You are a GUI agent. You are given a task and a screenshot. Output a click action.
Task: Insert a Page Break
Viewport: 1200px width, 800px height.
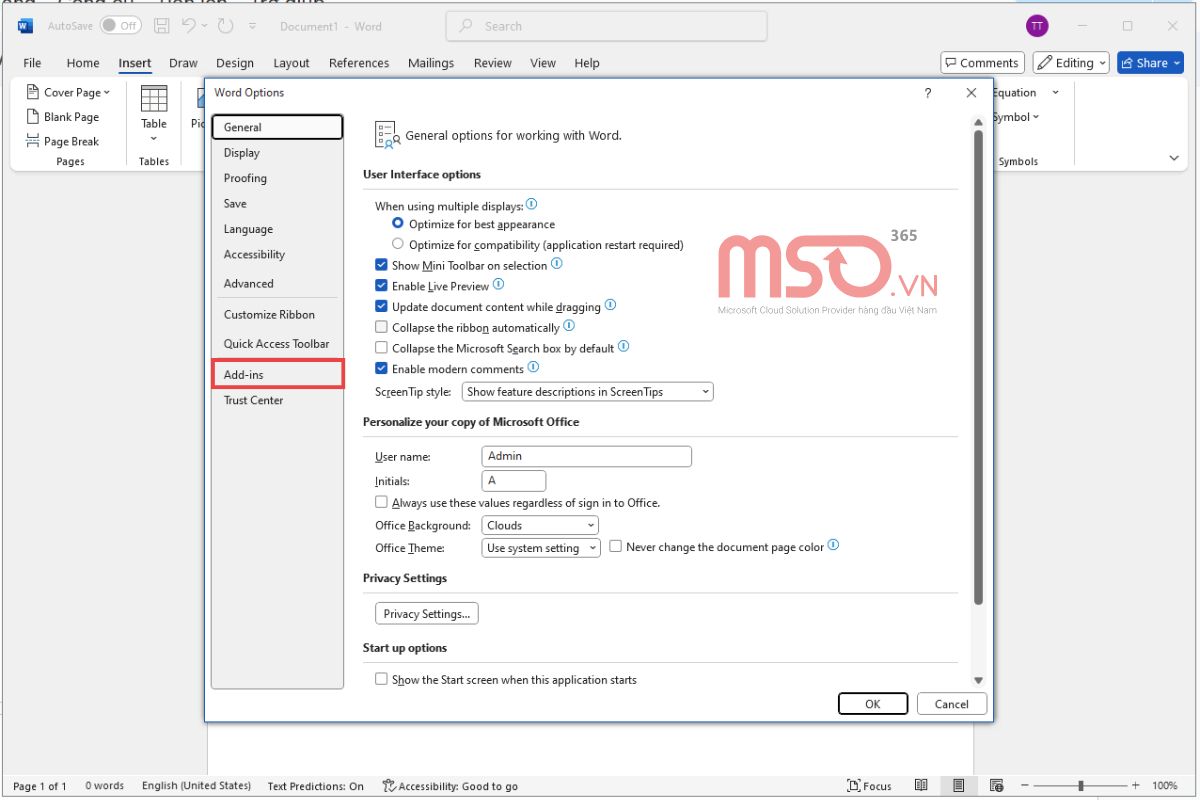[x=63, y=142]
